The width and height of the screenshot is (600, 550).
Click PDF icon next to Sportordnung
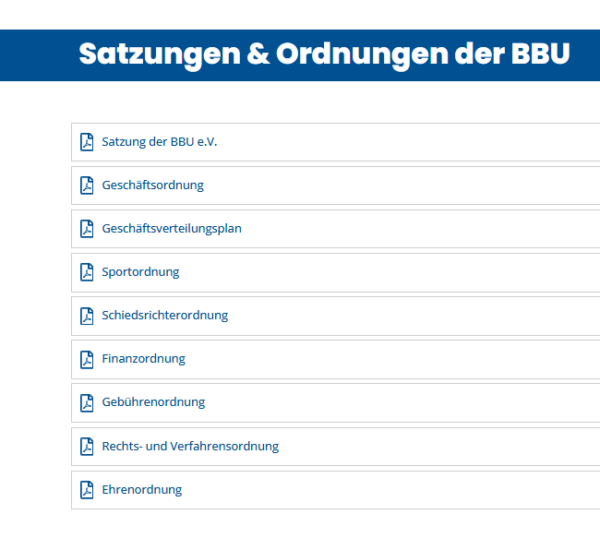tap(87, 272)
